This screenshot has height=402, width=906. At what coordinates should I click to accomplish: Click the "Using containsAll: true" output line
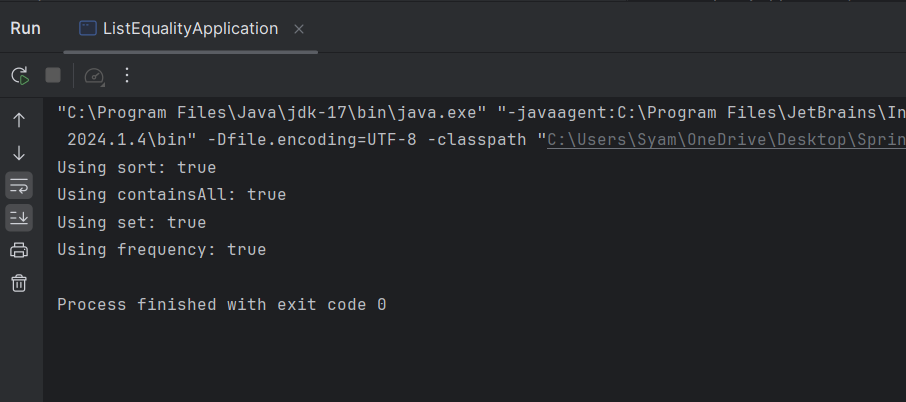pyautogui.click(x=171, y=195)
